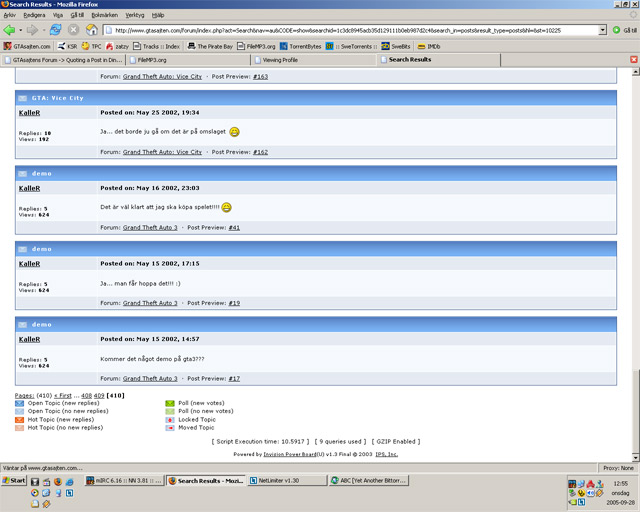Click the Invision Power Board link
The image size is (640, 512).
pos(290,454)
